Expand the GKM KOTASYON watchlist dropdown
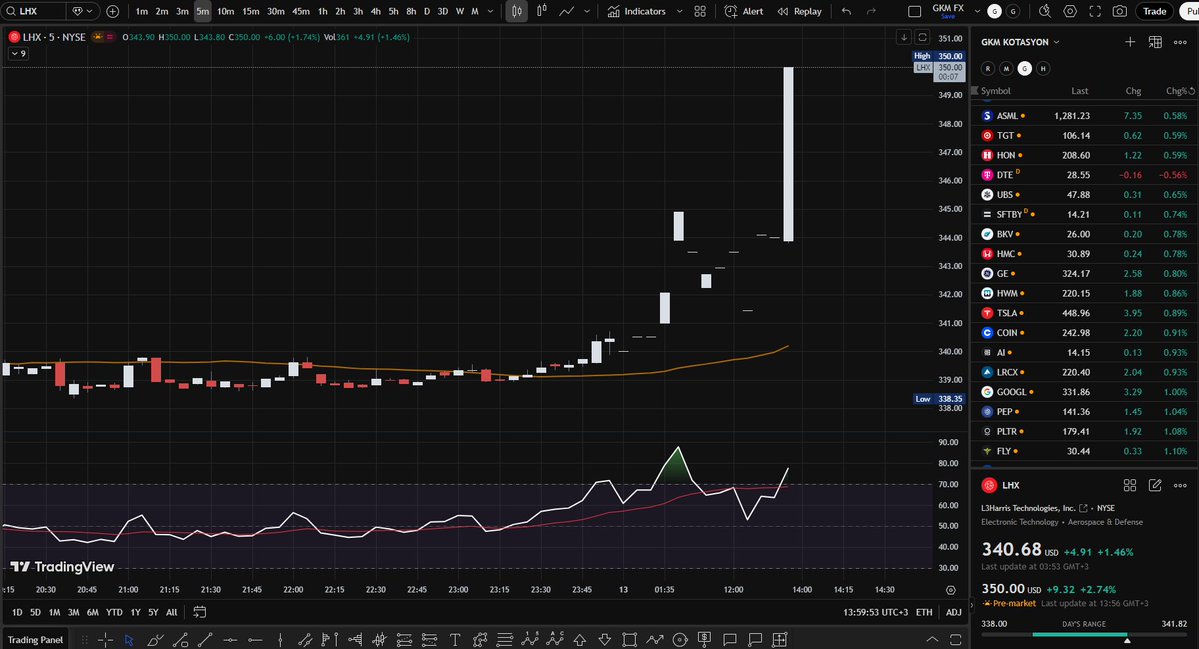This screenshot has height=649, width=1199. [1057, 42]
